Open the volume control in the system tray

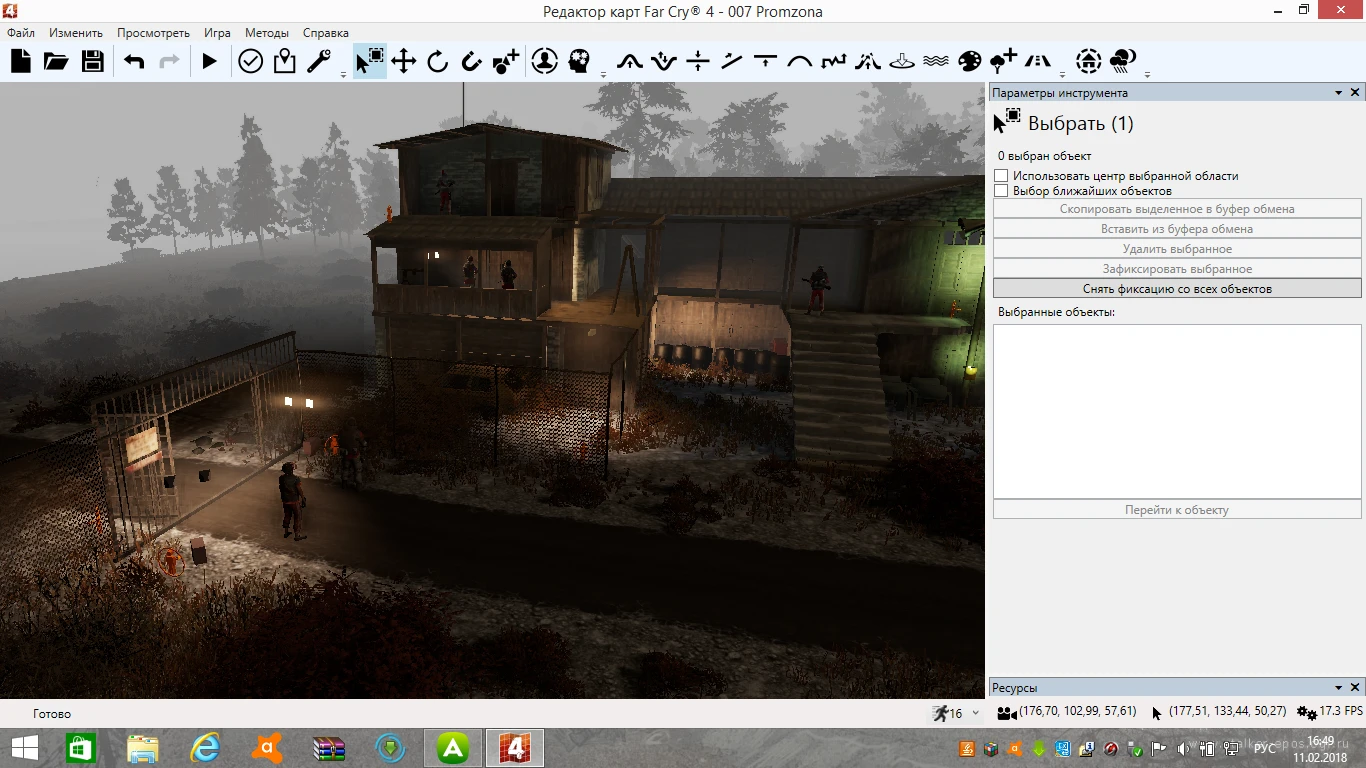(x=1186, y=748)
